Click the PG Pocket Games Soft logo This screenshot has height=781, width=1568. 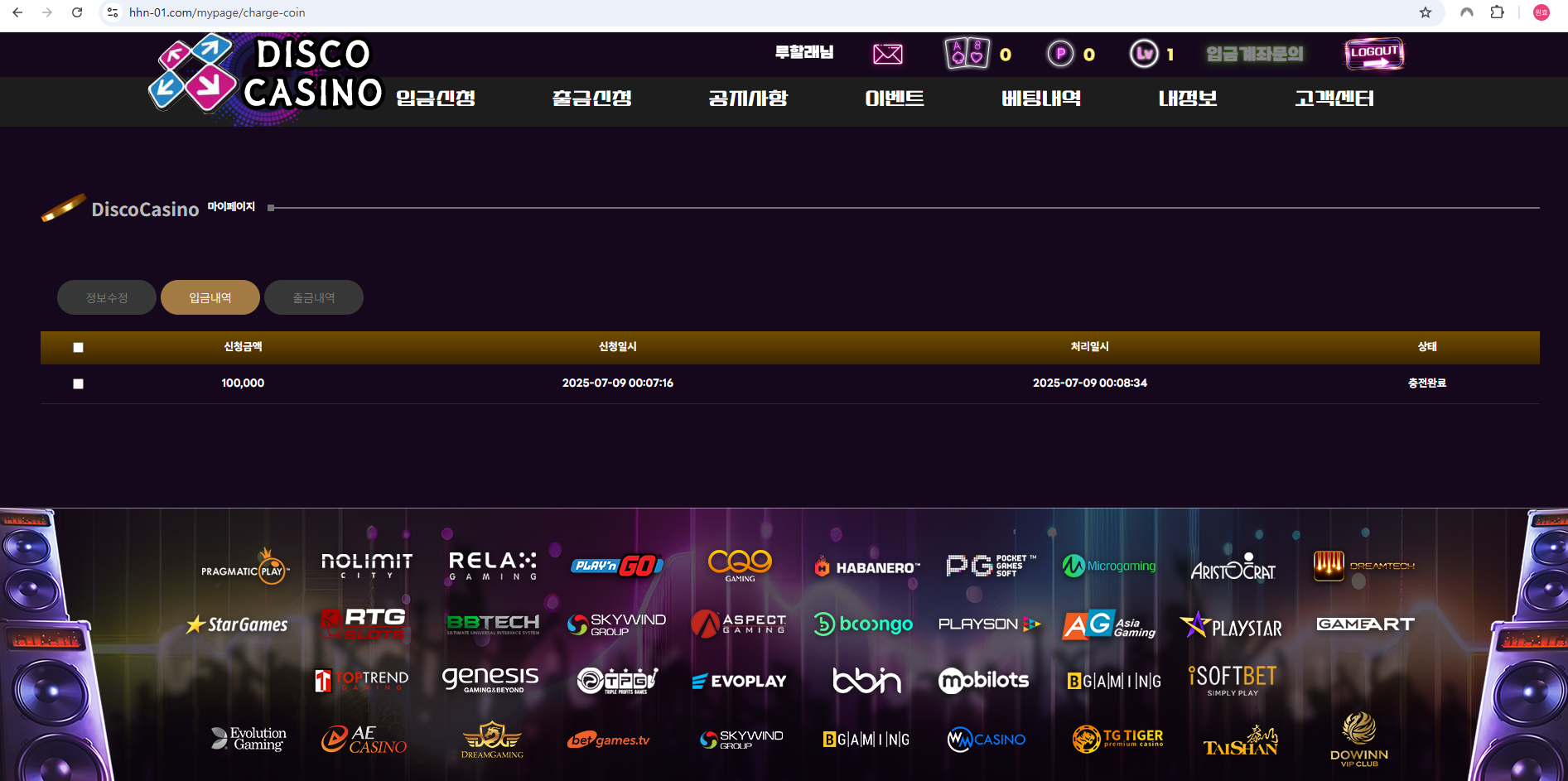991,566
